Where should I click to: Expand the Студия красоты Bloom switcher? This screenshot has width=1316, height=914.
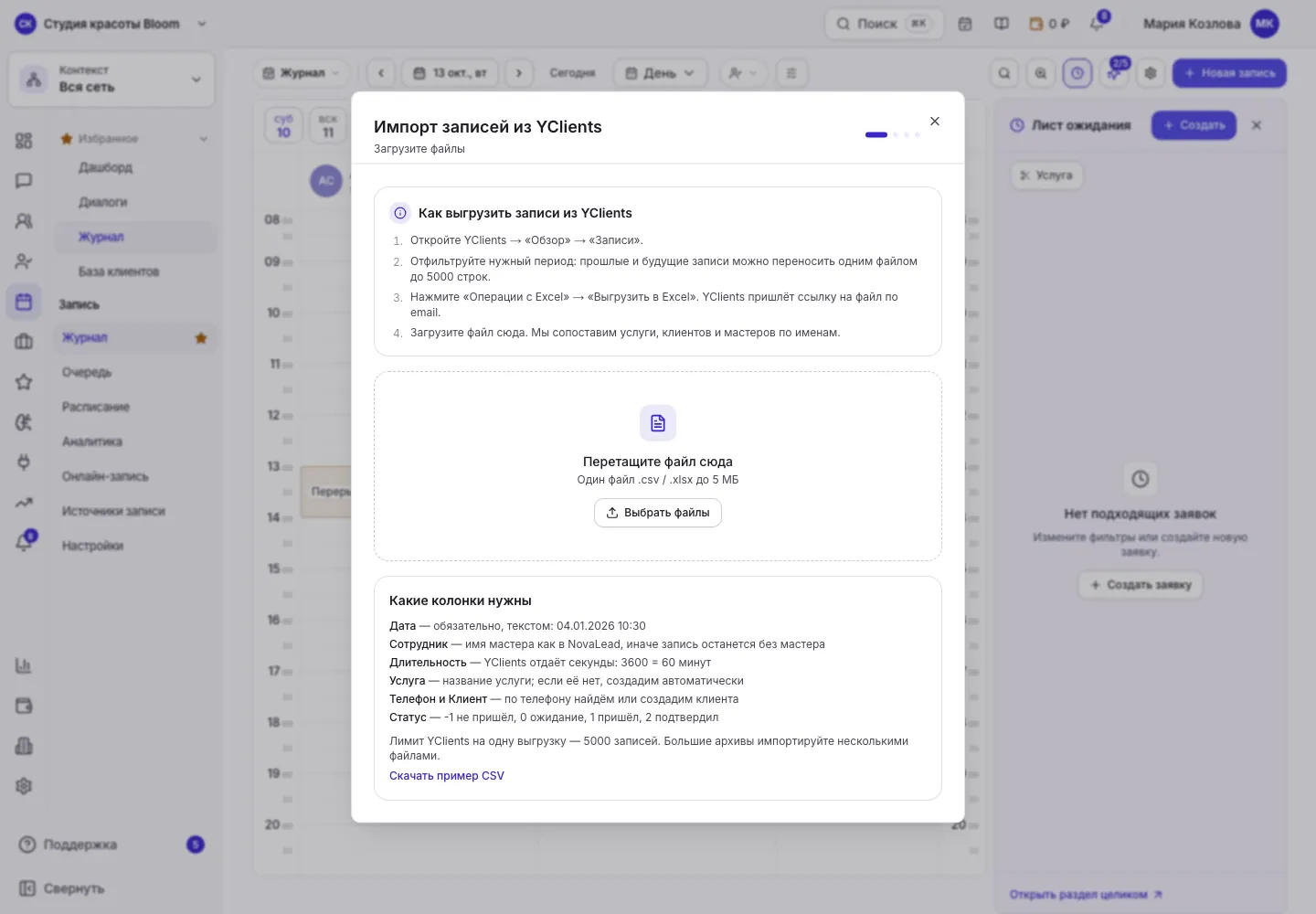(111, 24)
